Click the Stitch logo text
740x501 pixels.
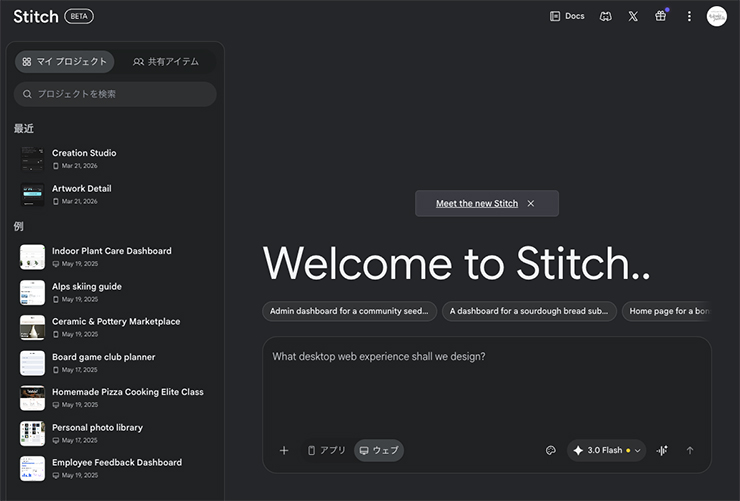tap(36, 17)
